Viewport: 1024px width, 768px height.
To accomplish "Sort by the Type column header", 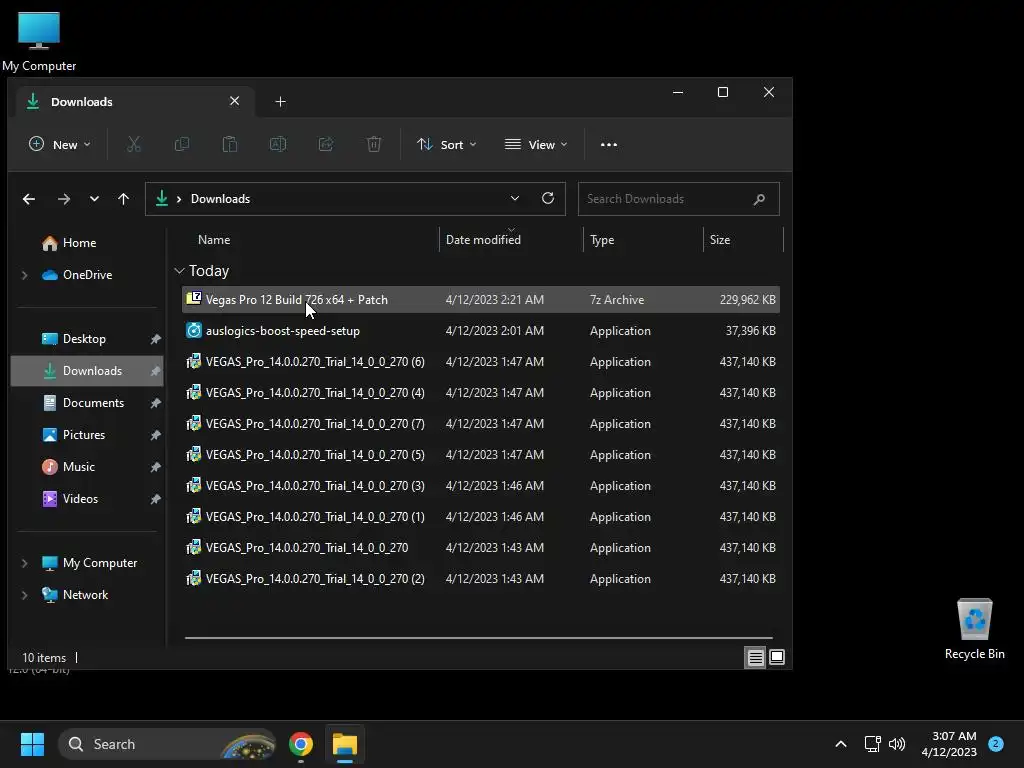I will (x=601, y=240).
